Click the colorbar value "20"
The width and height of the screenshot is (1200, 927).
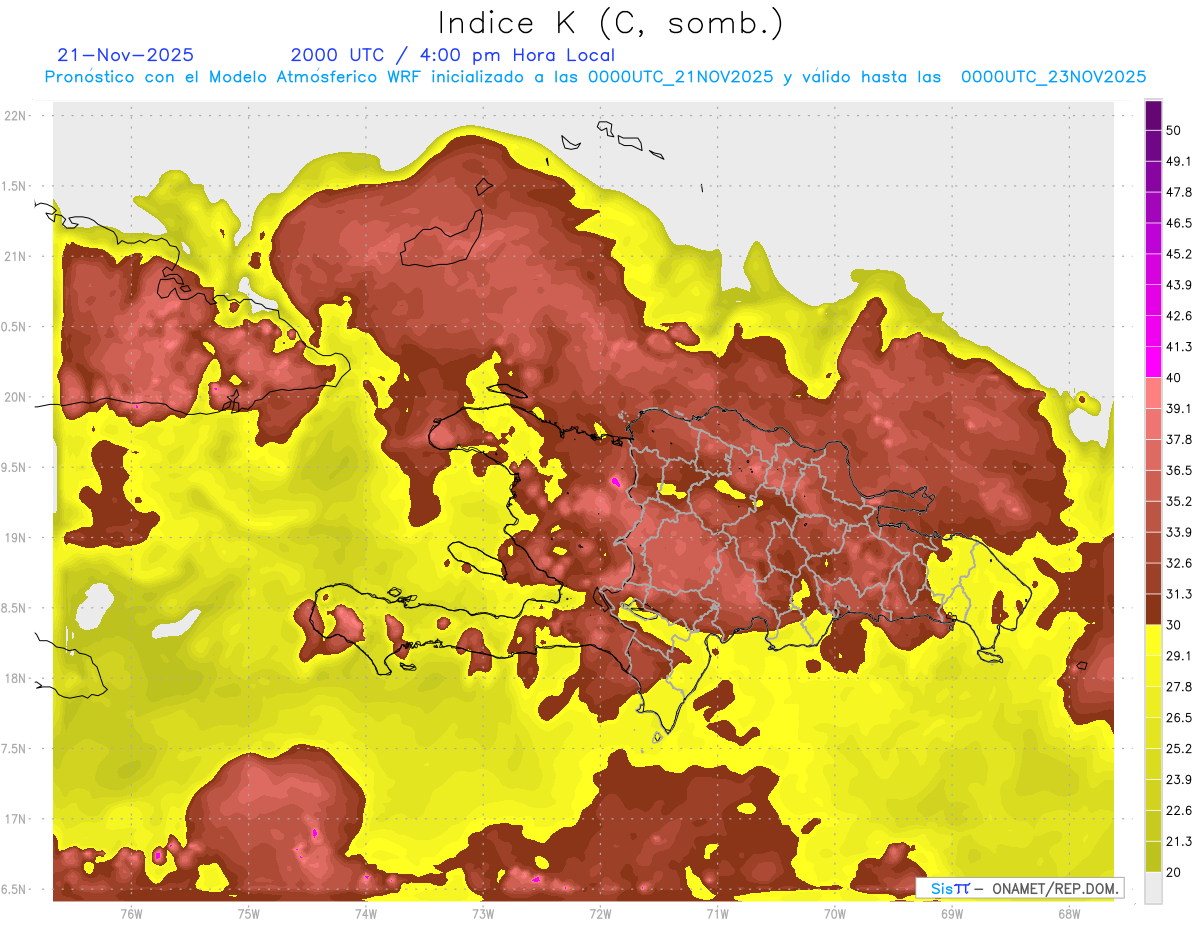[1174, 872]
